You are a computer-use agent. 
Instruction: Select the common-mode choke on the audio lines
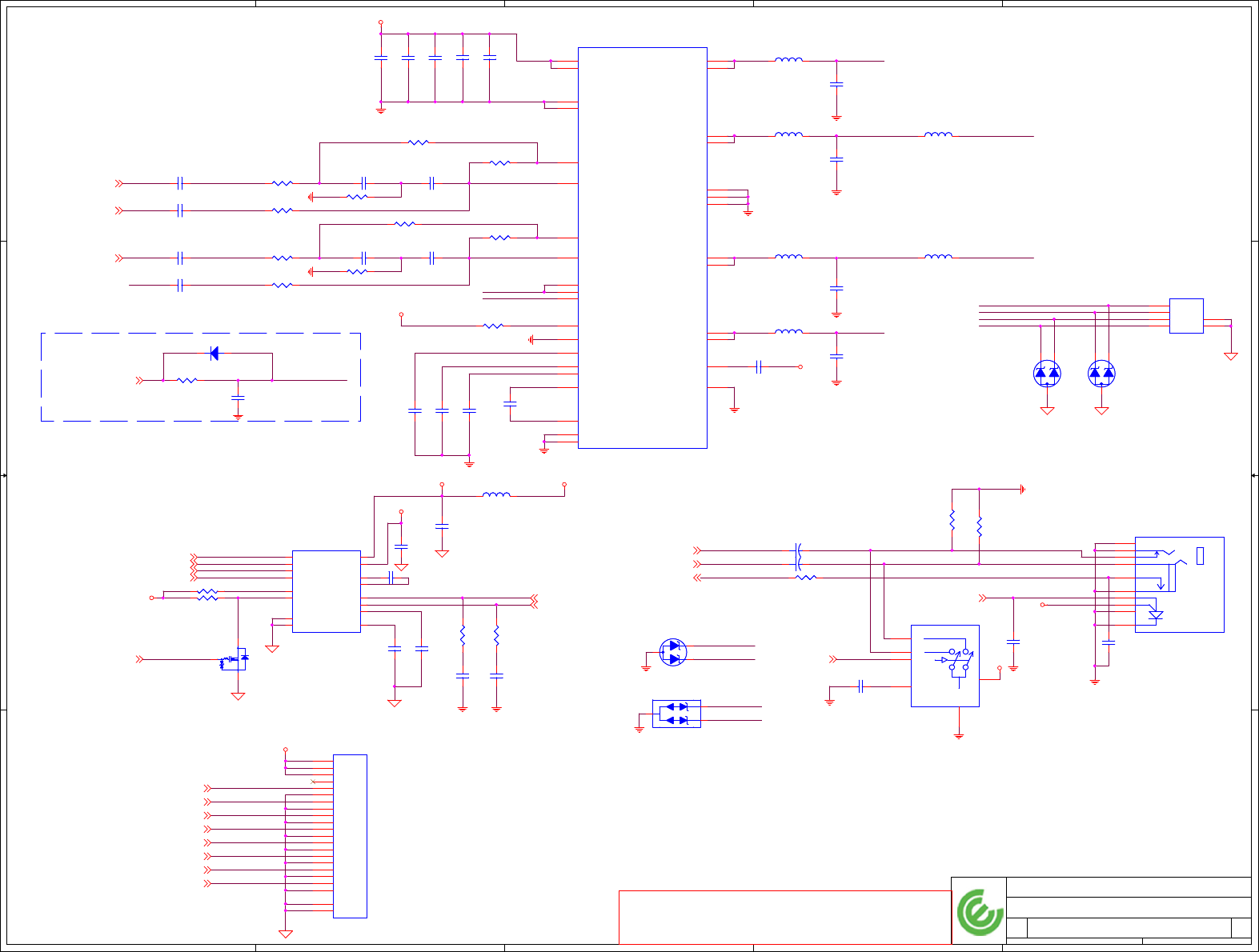(798, 558)
